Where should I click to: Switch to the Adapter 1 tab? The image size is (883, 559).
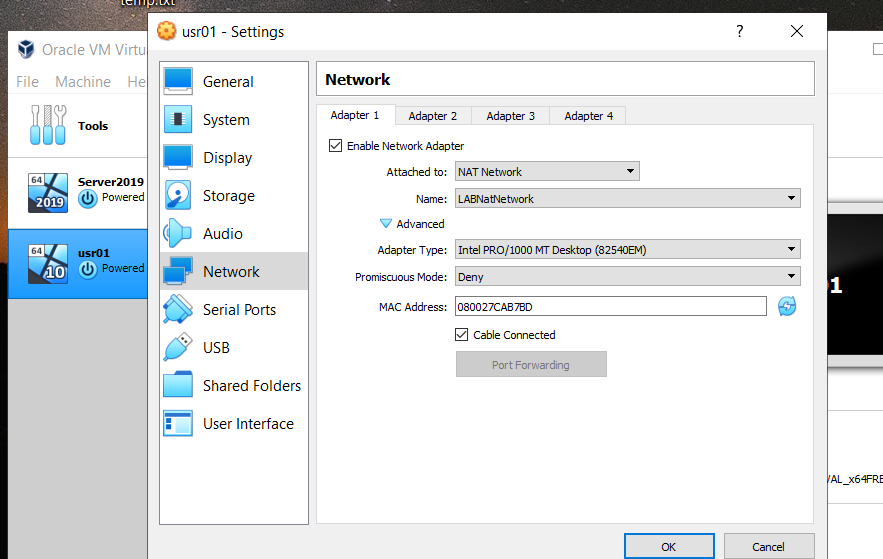click(x=355, y=115)
